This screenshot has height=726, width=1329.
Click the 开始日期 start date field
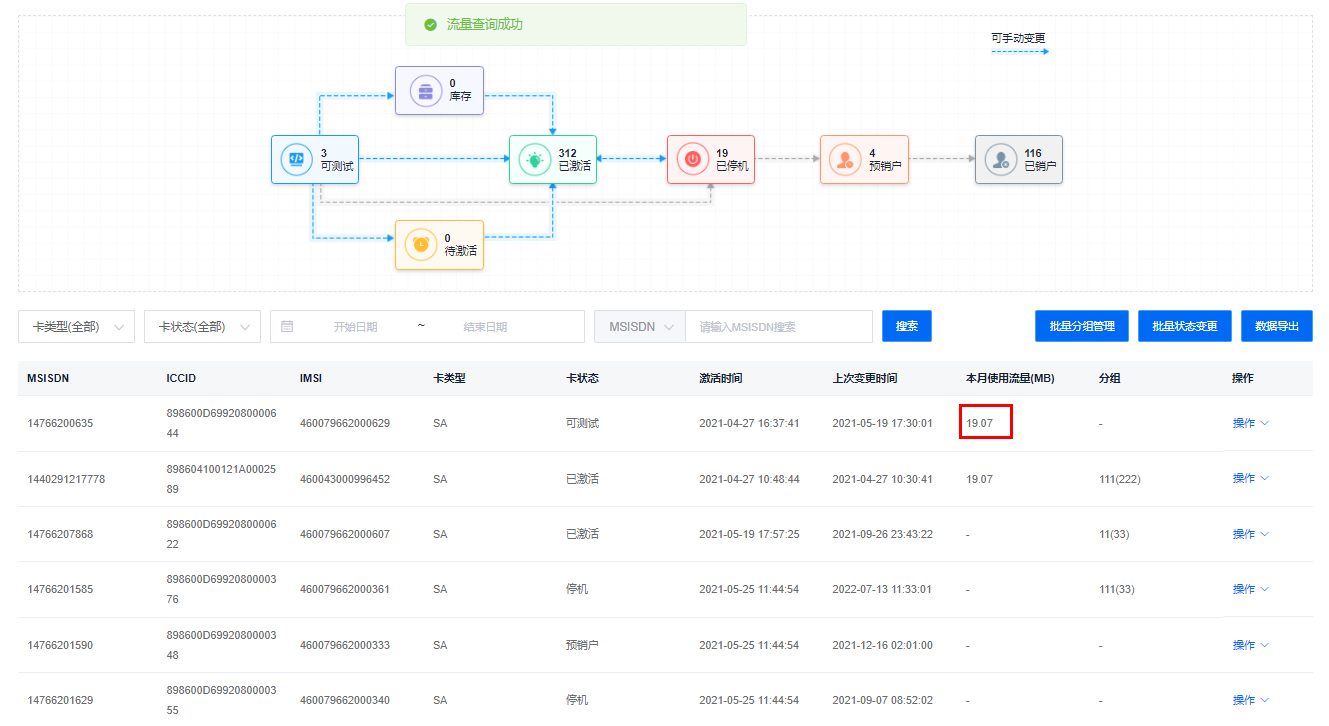[355, 327]
